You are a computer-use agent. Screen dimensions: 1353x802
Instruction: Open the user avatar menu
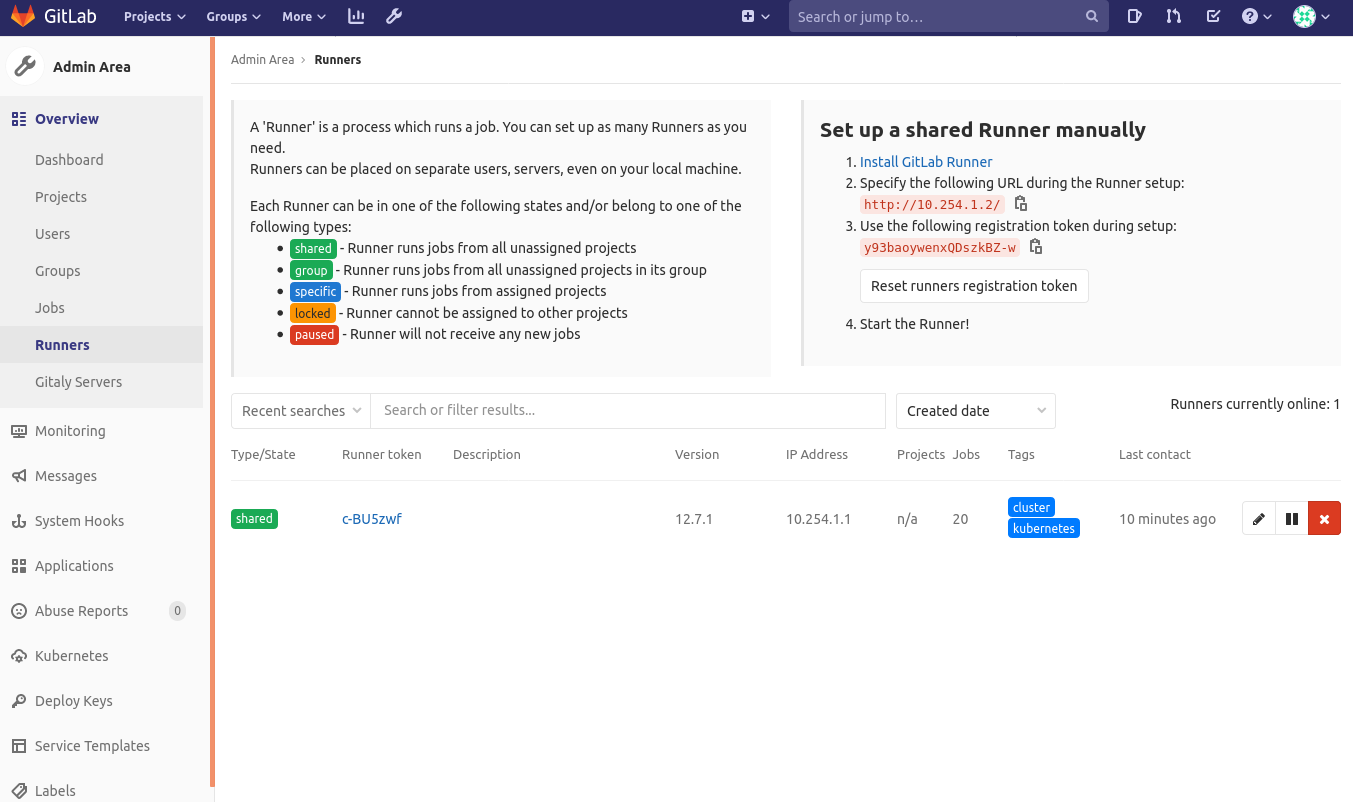(x=1311, y=17)
